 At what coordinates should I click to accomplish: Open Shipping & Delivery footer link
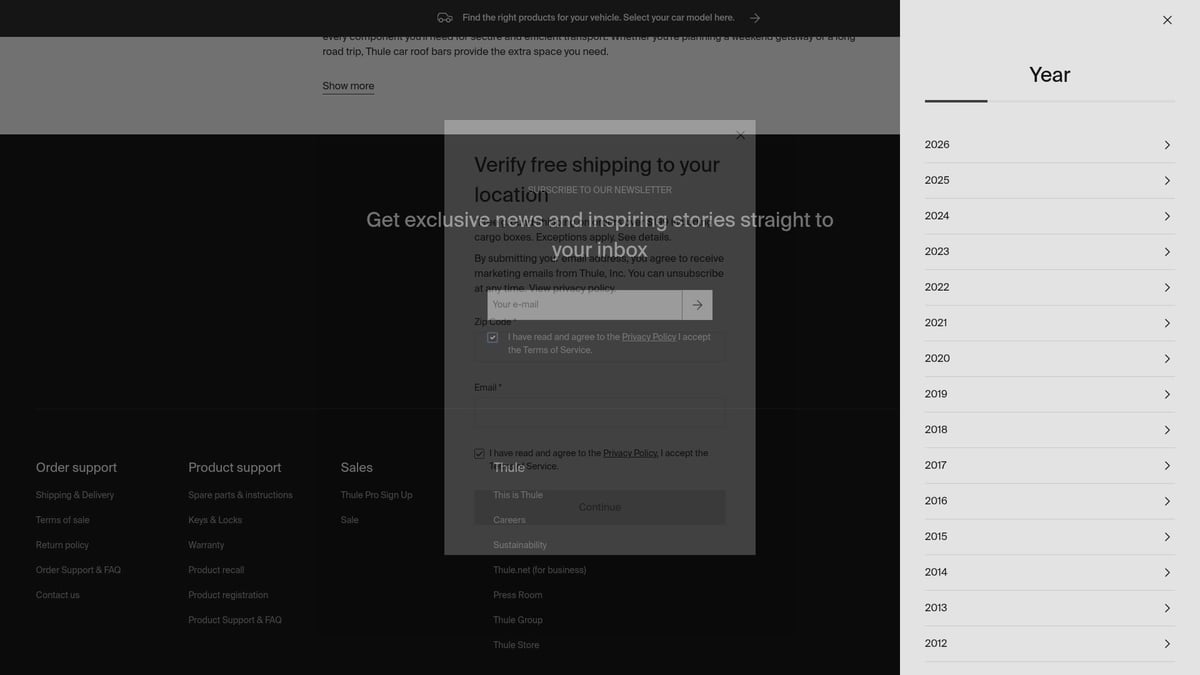pos(75,495)
